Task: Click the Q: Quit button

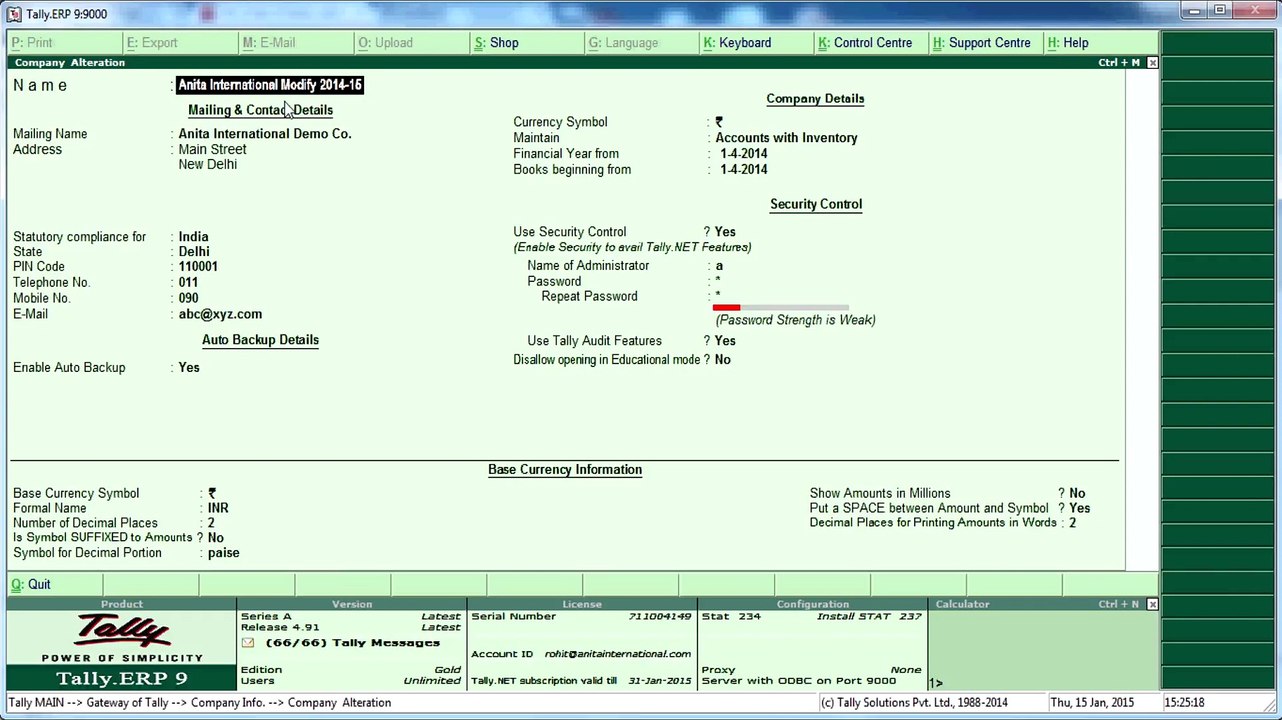Action: coord(55,585)
